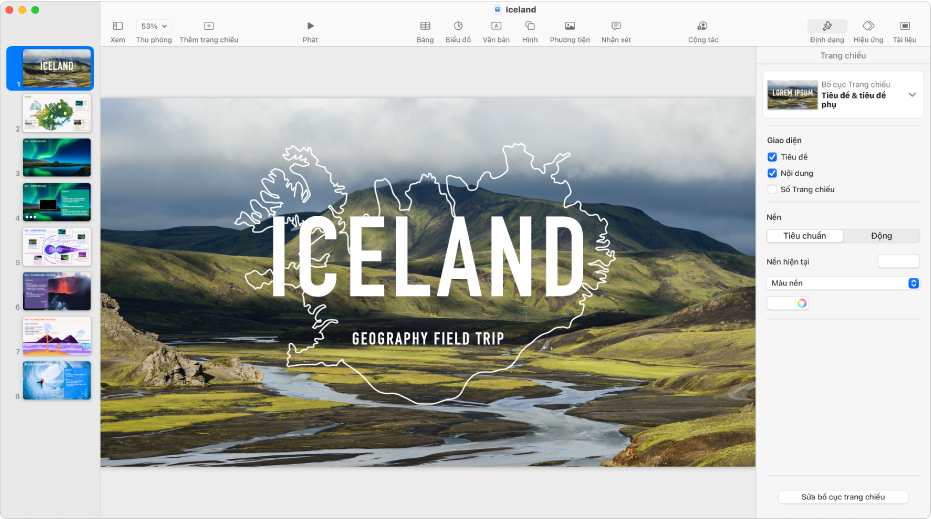This screenshot has width=931, height=519.
Task: Add a comment with Nhận xét icon
Action: click(x=616, y=26)
